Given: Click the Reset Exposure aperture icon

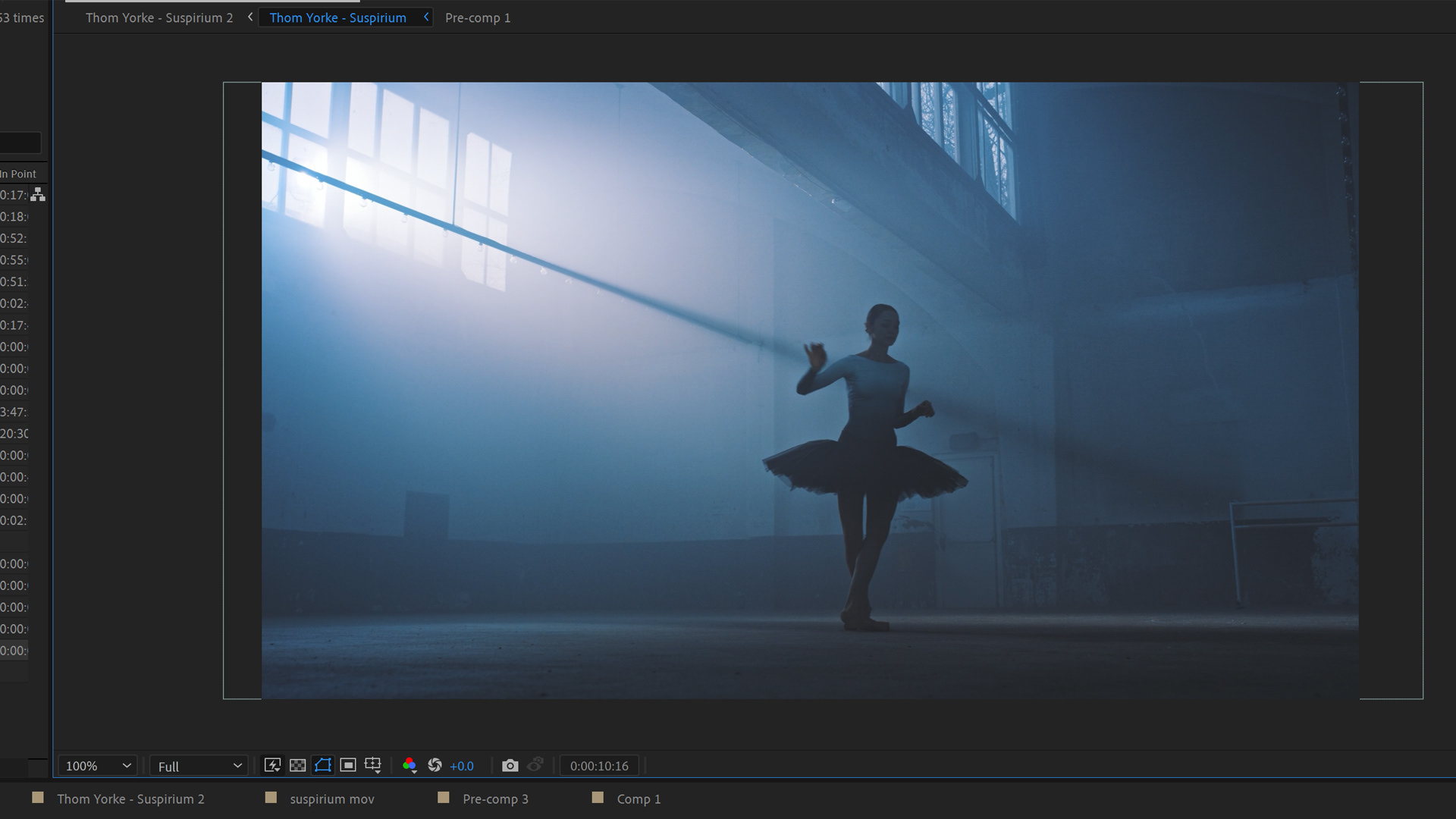Looking at the screenshot, I should click(x=435, y=765).
